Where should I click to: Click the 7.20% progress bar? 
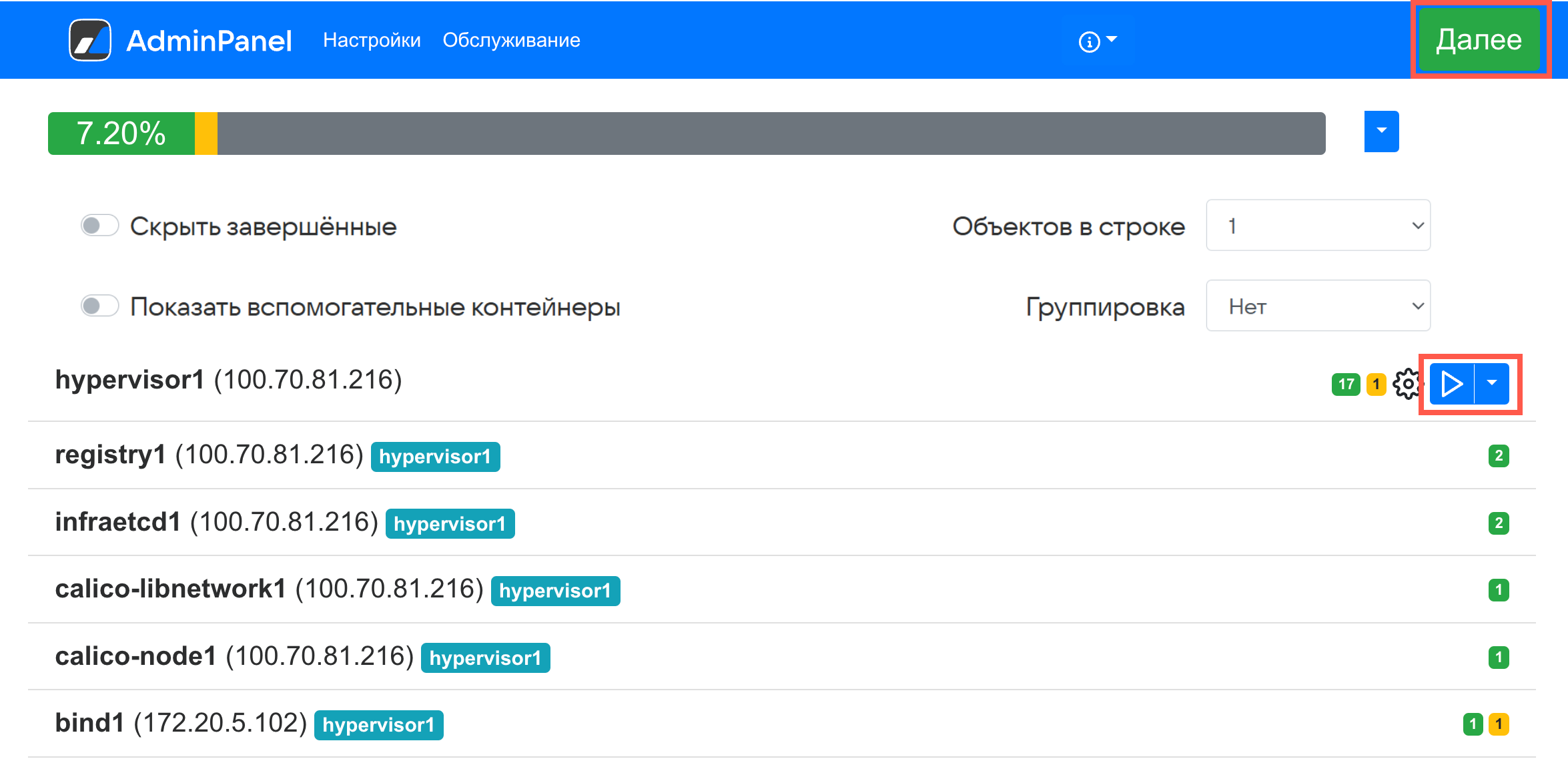(686, 134)
